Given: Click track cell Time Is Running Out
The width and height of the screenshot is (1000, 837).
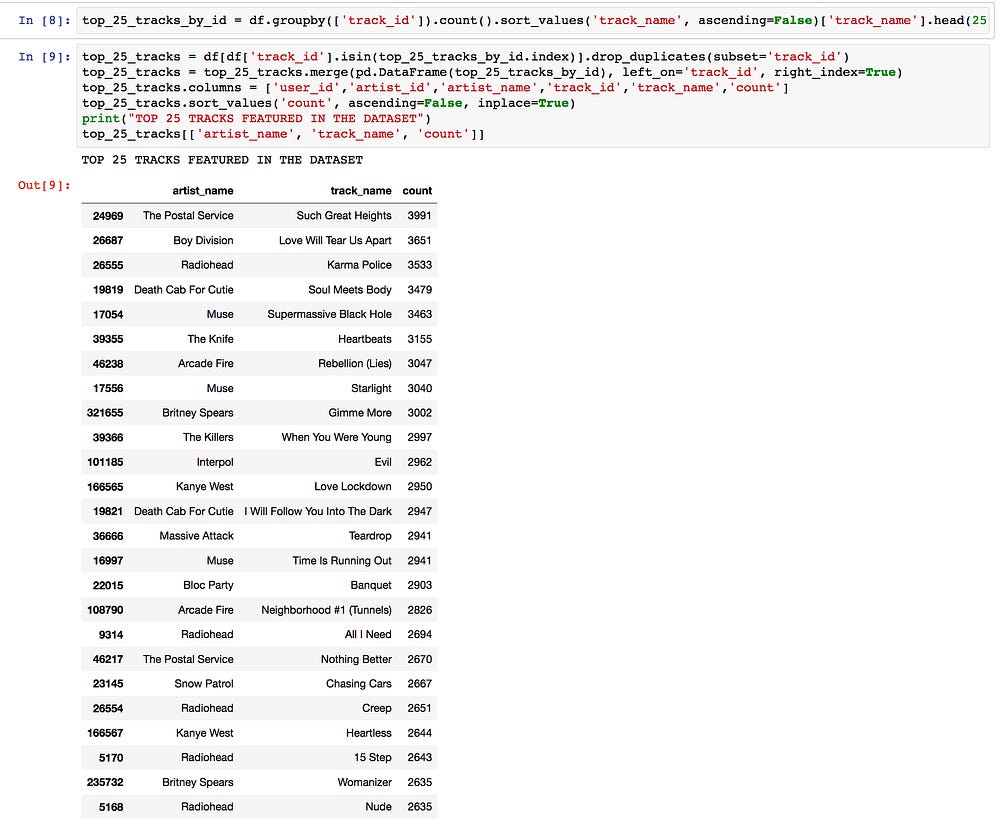Looking at the screenshot, I should point(342,561).
